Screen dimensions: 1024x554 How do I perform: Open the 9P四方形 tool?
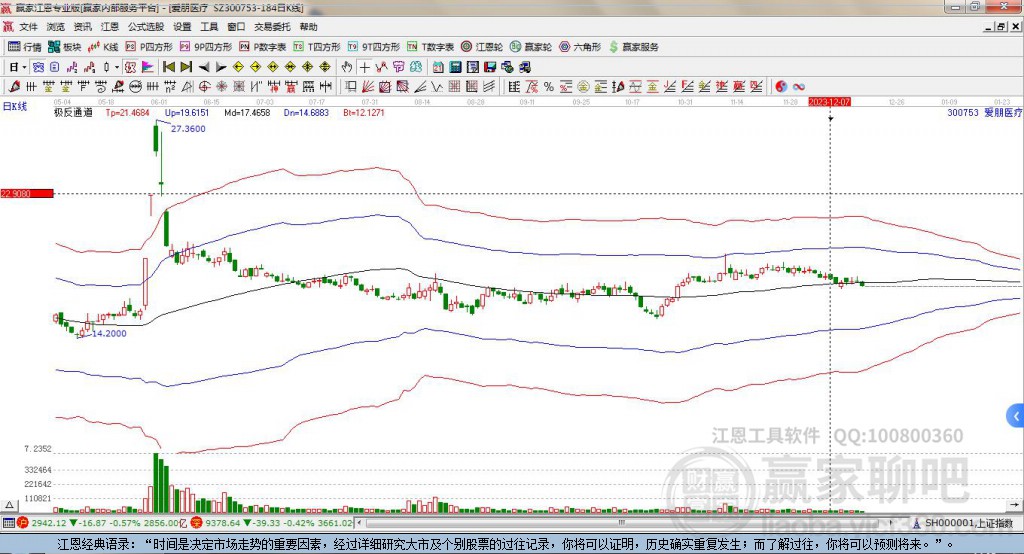point(206,47)
